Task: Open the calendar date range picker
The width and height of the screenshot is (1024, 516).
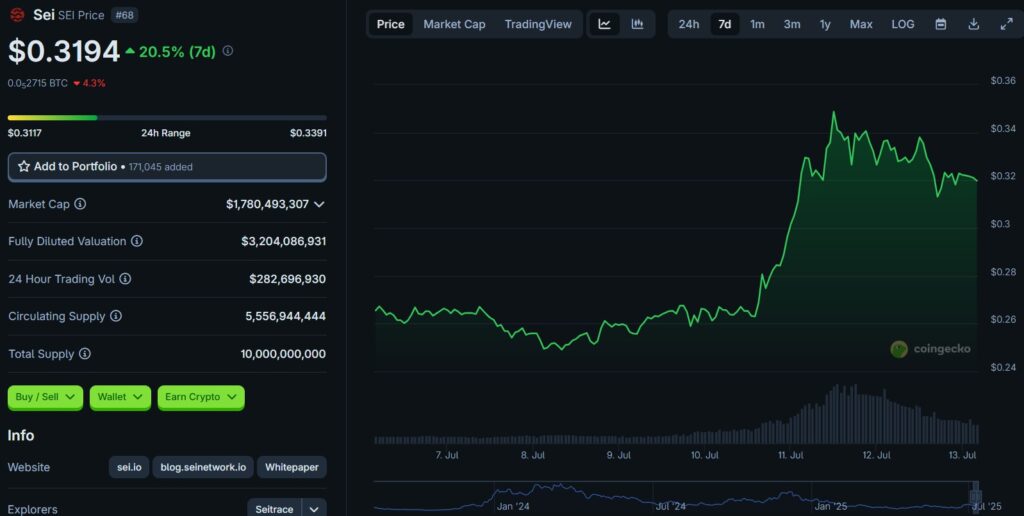Action: click(940, 24)
